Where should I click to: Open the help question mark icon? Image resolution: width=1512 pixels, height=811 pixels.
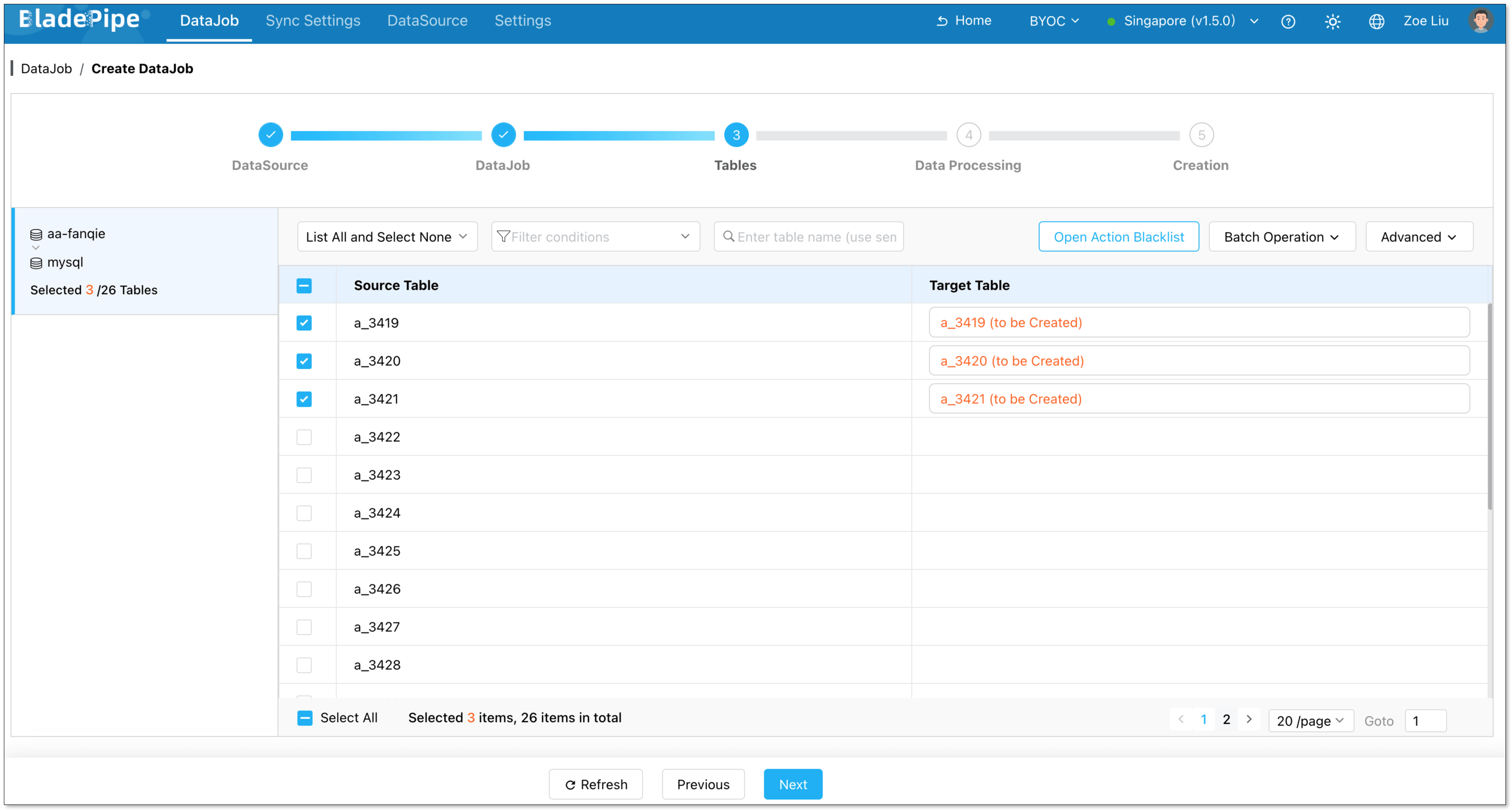point(1288,21)
